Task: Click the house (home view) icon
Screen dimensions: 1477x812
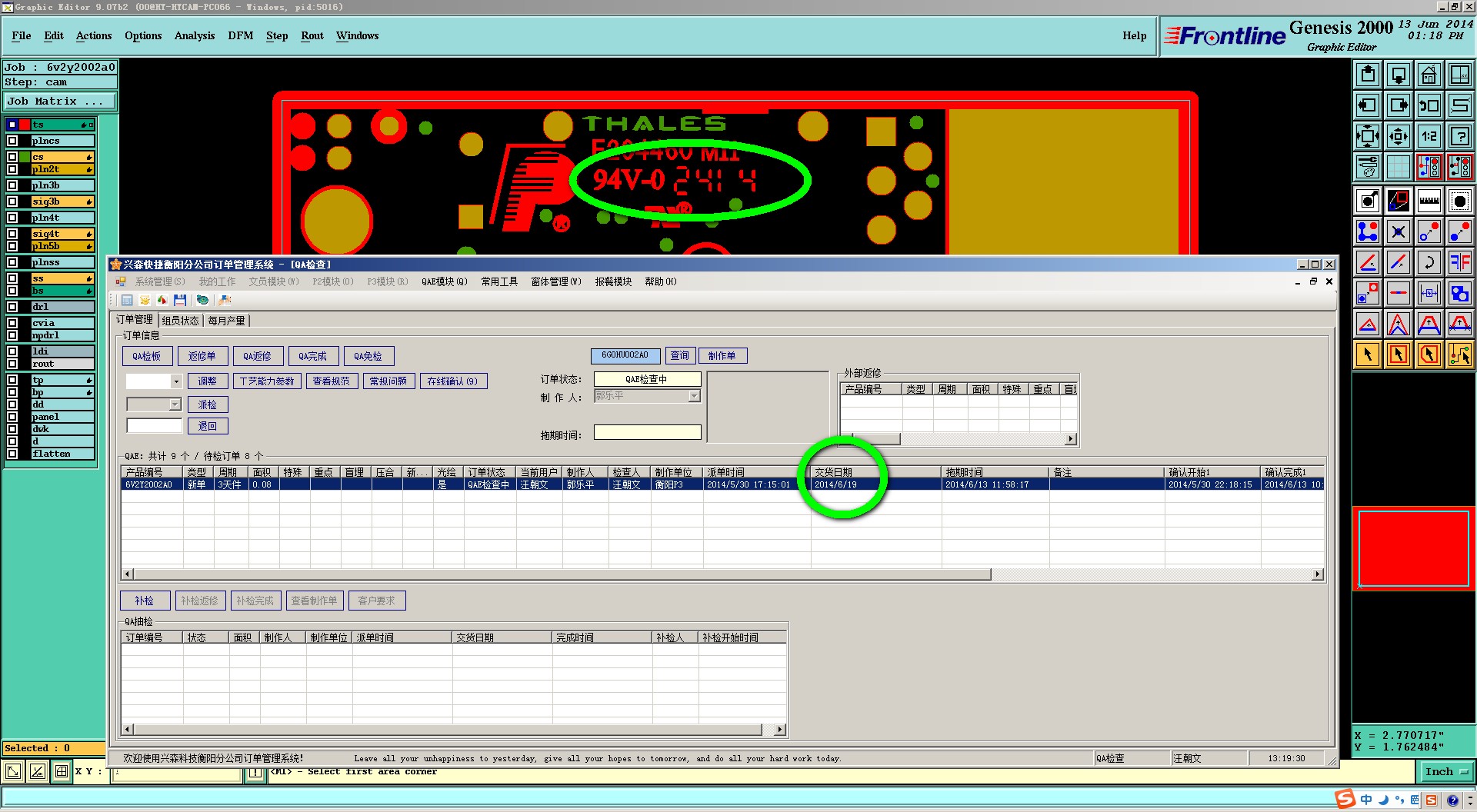Action: pyautogui.click(x=1429, y=75)
